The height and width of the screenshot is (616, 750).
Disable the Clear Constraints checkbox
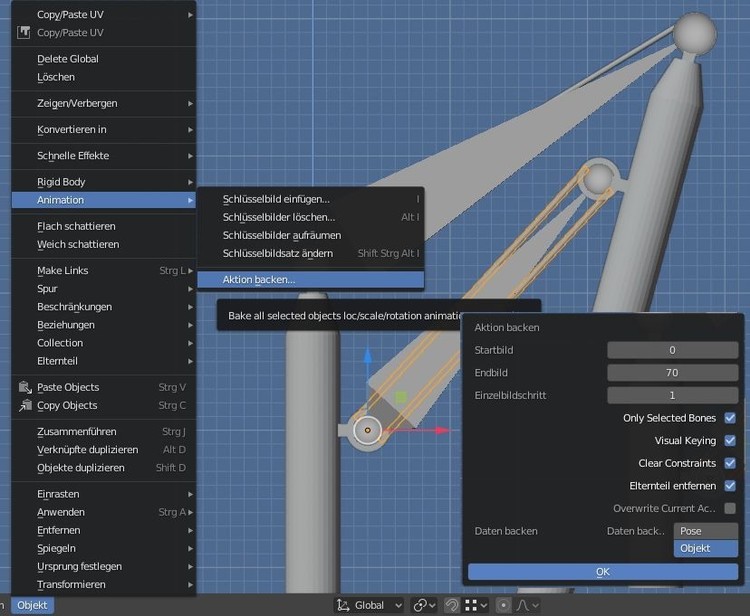[730, 463]
